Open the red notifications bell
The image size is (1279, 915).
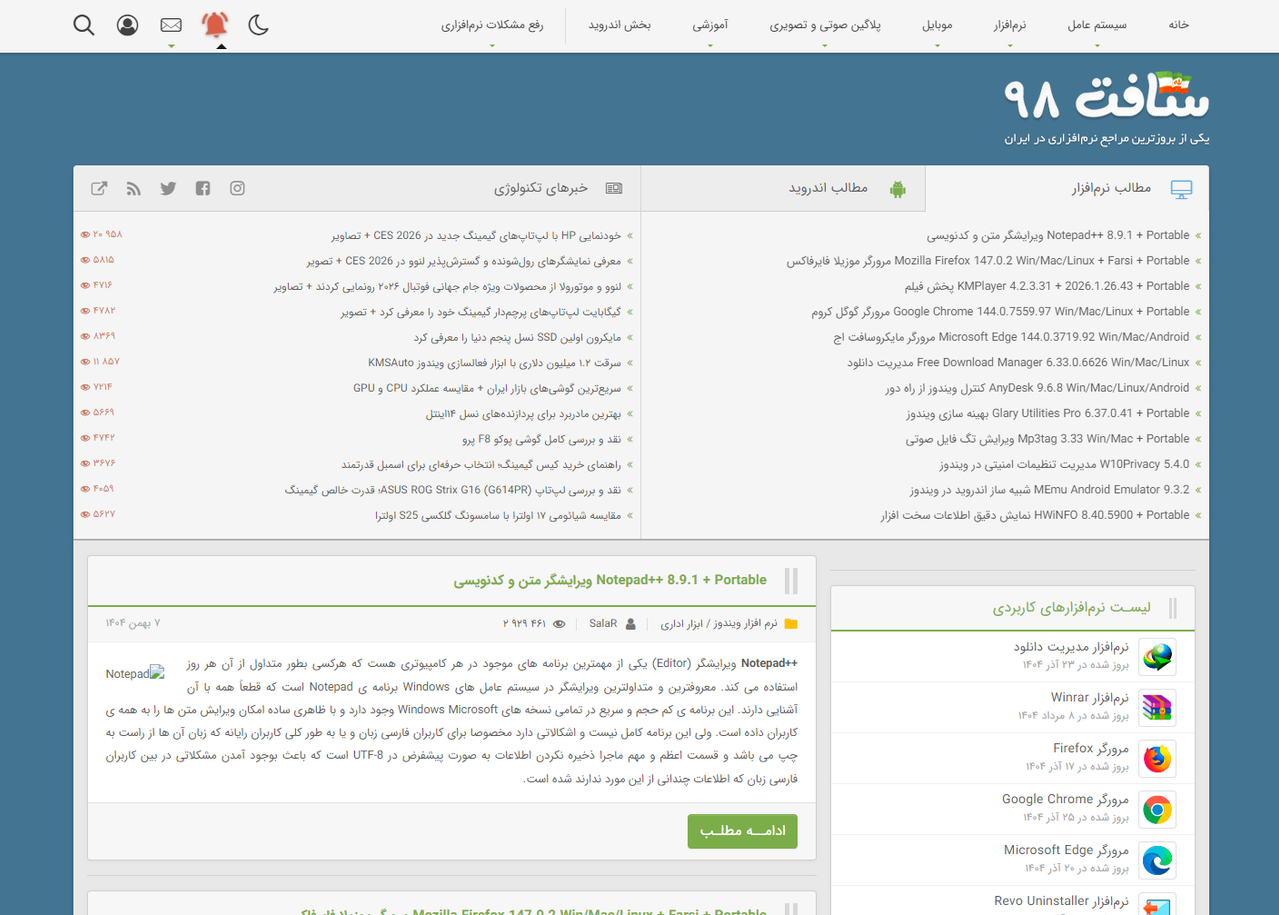click(x=215, y=25)
